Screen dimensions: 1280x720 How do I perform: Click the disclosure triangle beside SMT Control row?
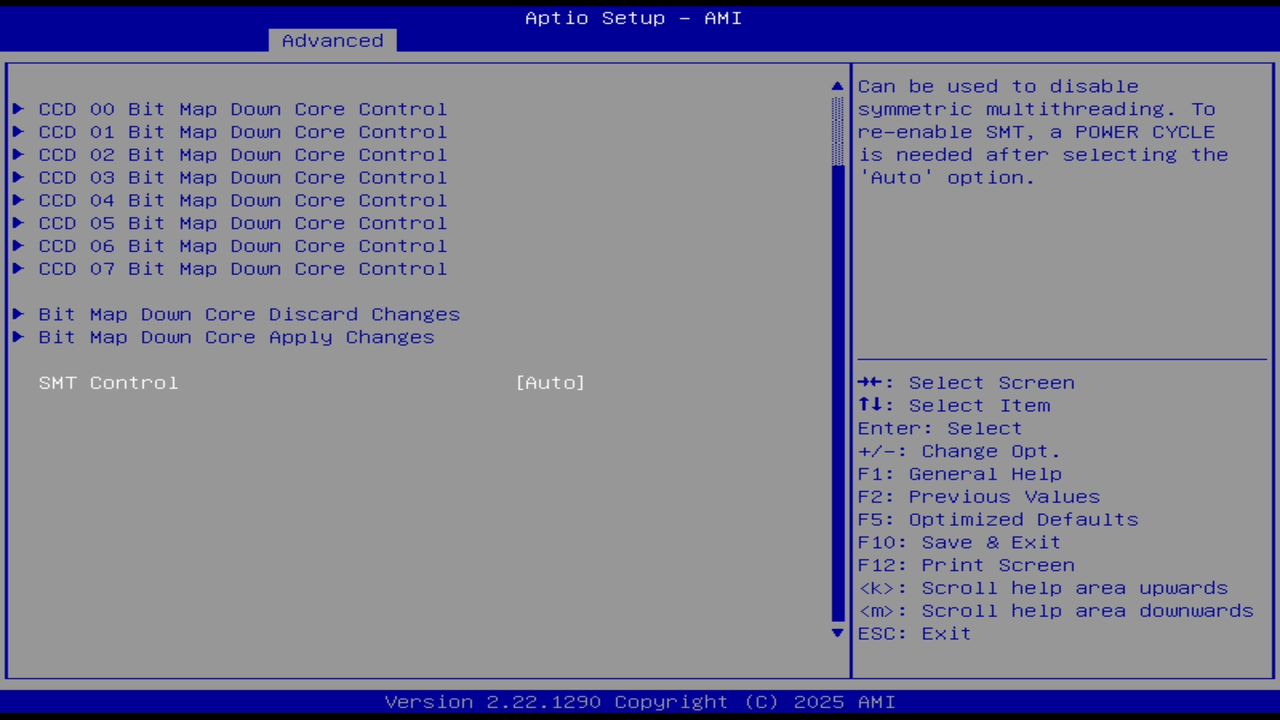tap(17, 382)
